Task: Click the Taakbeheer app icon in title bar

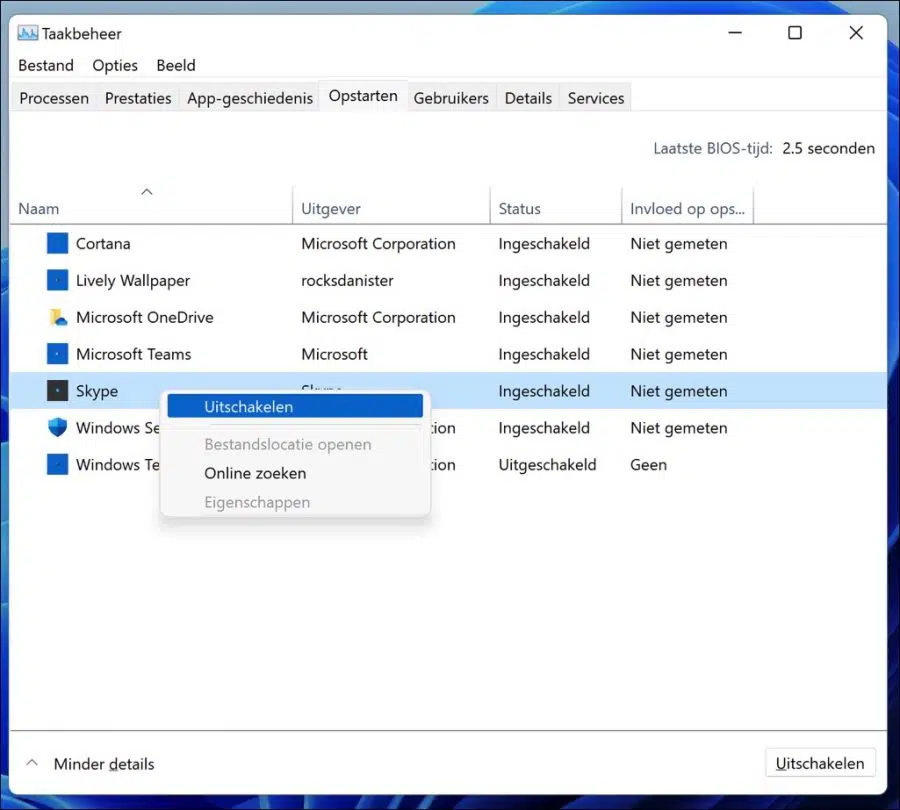Action: pos(28,33)
